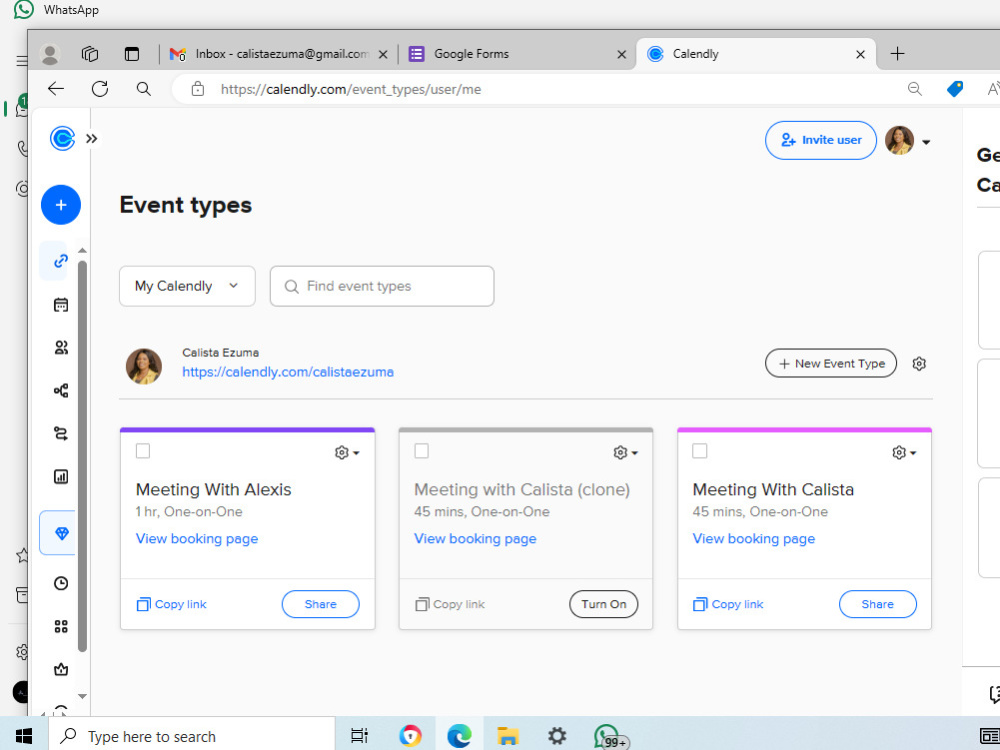Open Analytics bar chart icon in sidebar
The height and width of the screenshot is (750, 1000).
pyautogui.click(x=61, y=476)
